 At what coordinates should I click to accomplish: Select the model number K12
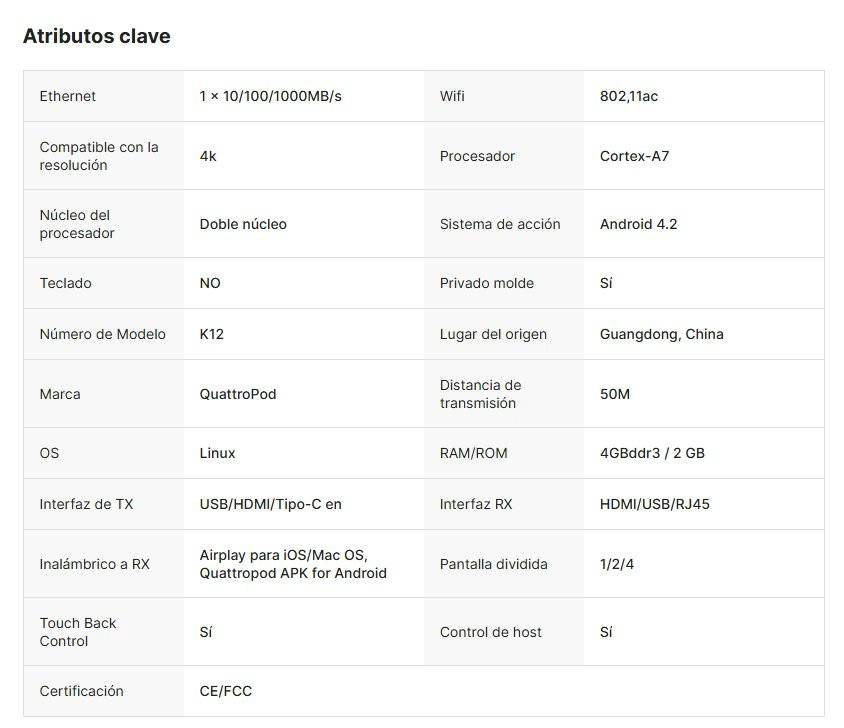(x=212, y=334)
